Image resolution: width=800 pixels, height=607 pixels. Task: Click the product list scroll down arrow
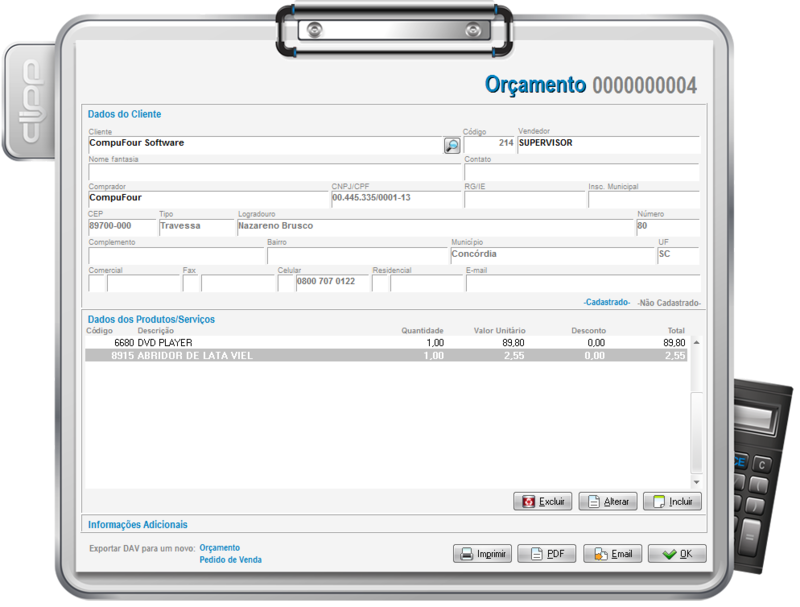coord(697,482)
